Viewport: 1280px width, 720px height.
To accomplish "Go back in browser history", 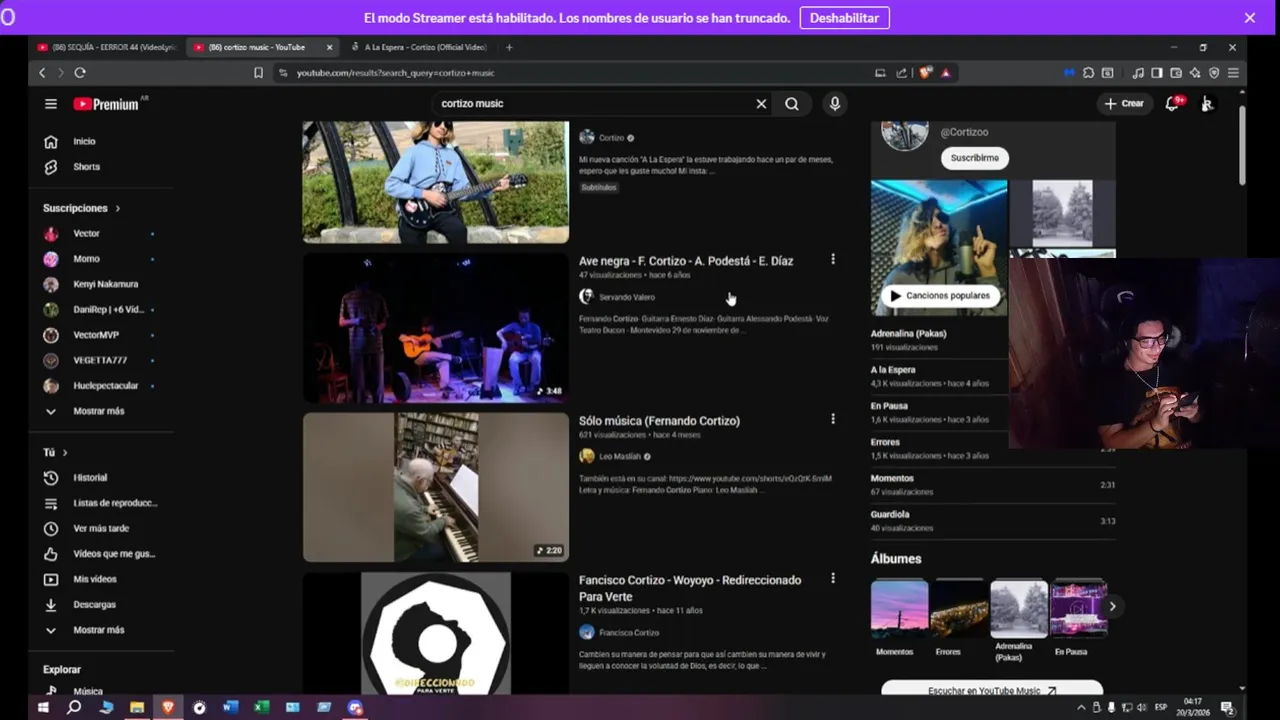I will 42,73.
